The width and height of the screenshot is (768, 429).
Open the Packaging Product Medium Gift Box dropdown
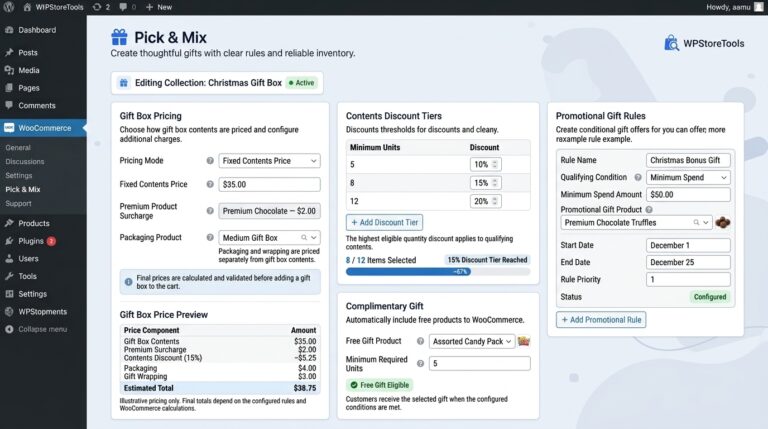(269, 238)
